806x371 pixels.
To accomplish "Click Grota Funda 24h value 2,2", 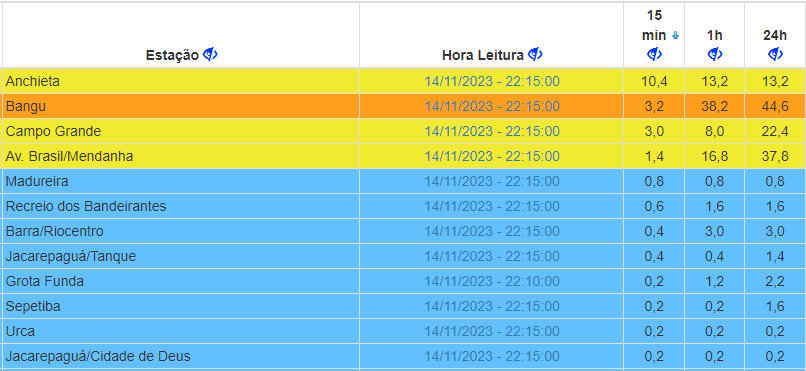I will 775,282.
